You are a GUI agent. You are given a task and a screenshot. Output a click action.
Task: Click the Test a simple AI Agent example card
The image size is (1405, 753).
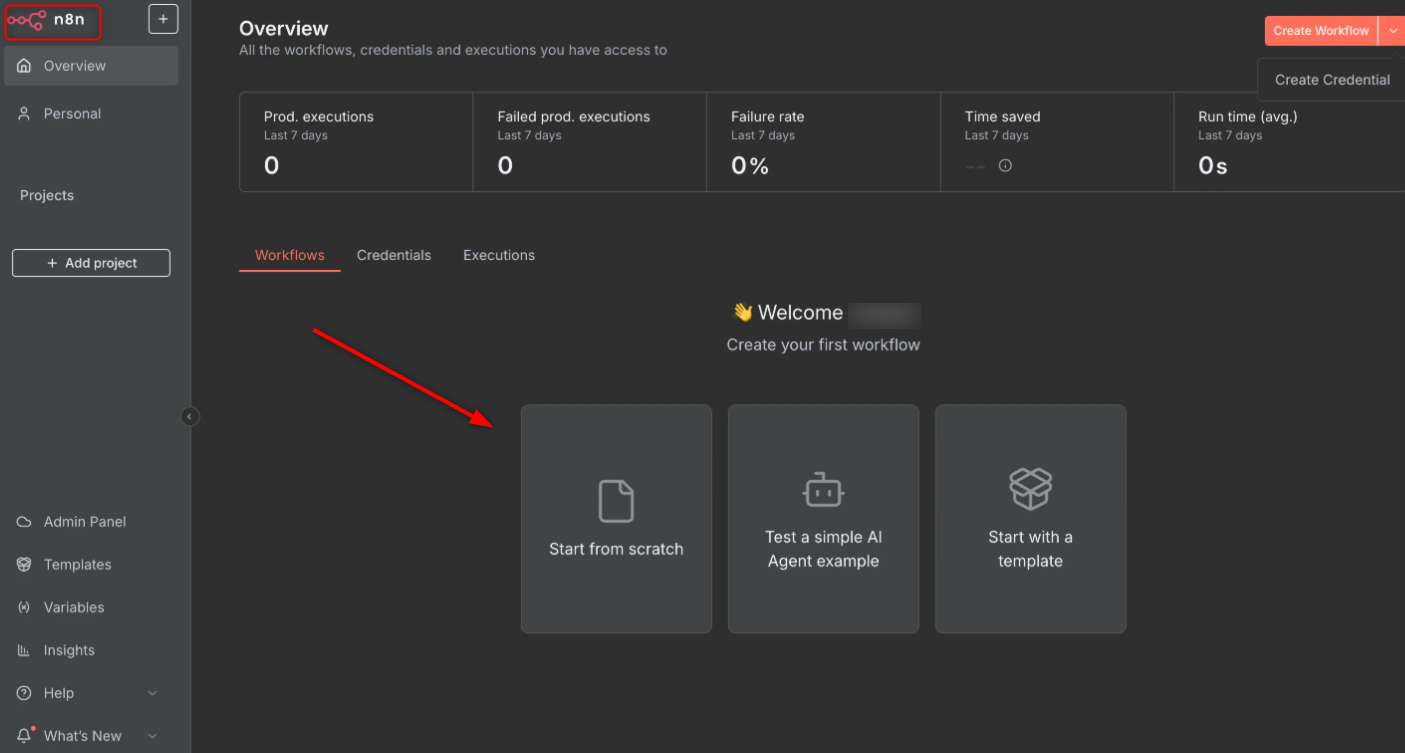pyautogui.click(x=823, y=519)
